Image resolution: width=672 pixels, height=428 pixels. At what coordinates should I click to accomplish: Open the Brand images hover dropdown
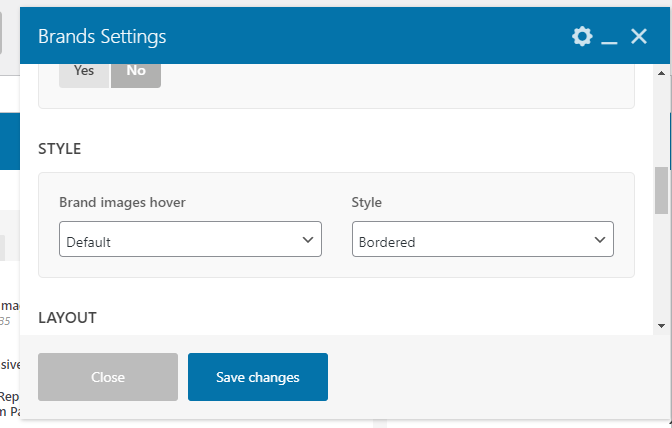(190, 241)
